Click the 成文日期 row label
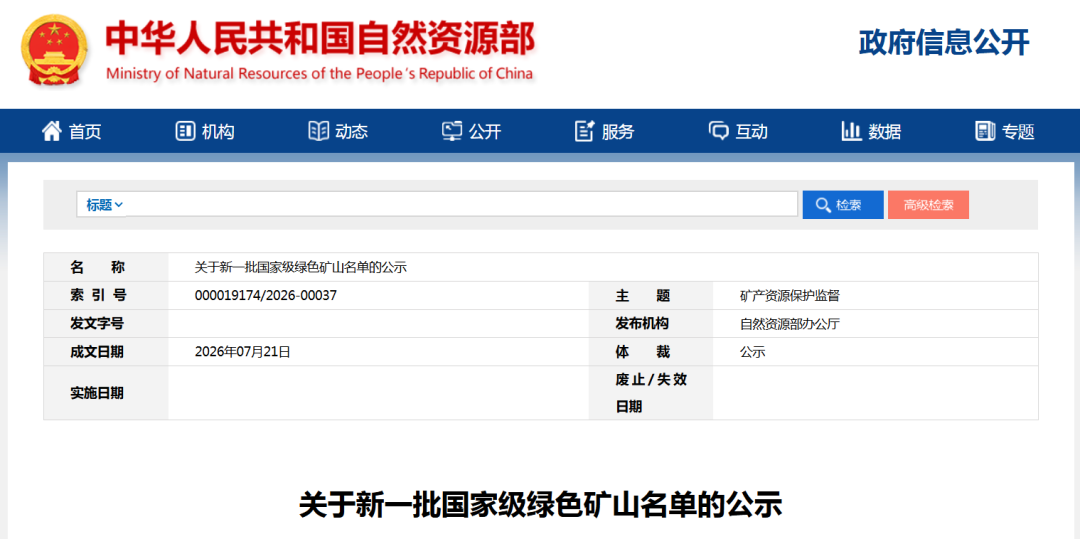1080x539 pixels. click(x=97, y=352)
